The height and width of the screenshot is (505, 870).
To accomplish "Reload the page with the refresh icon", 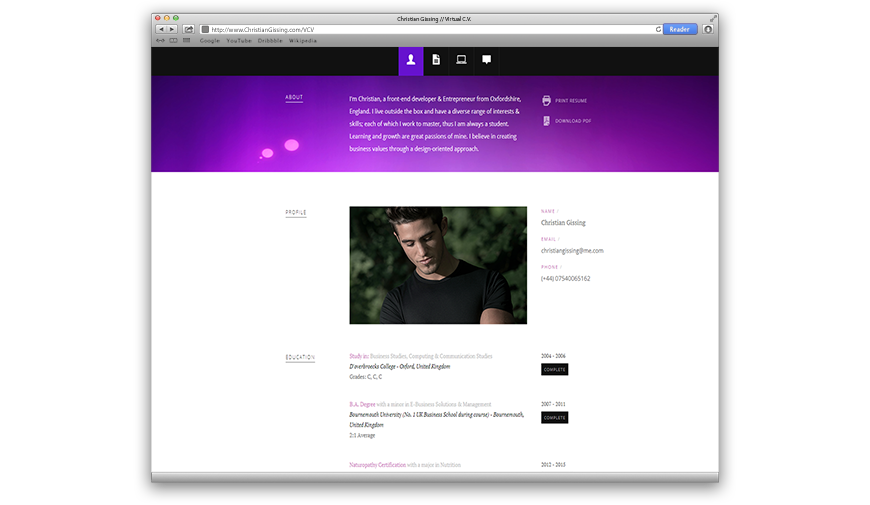I will [658, 30].
